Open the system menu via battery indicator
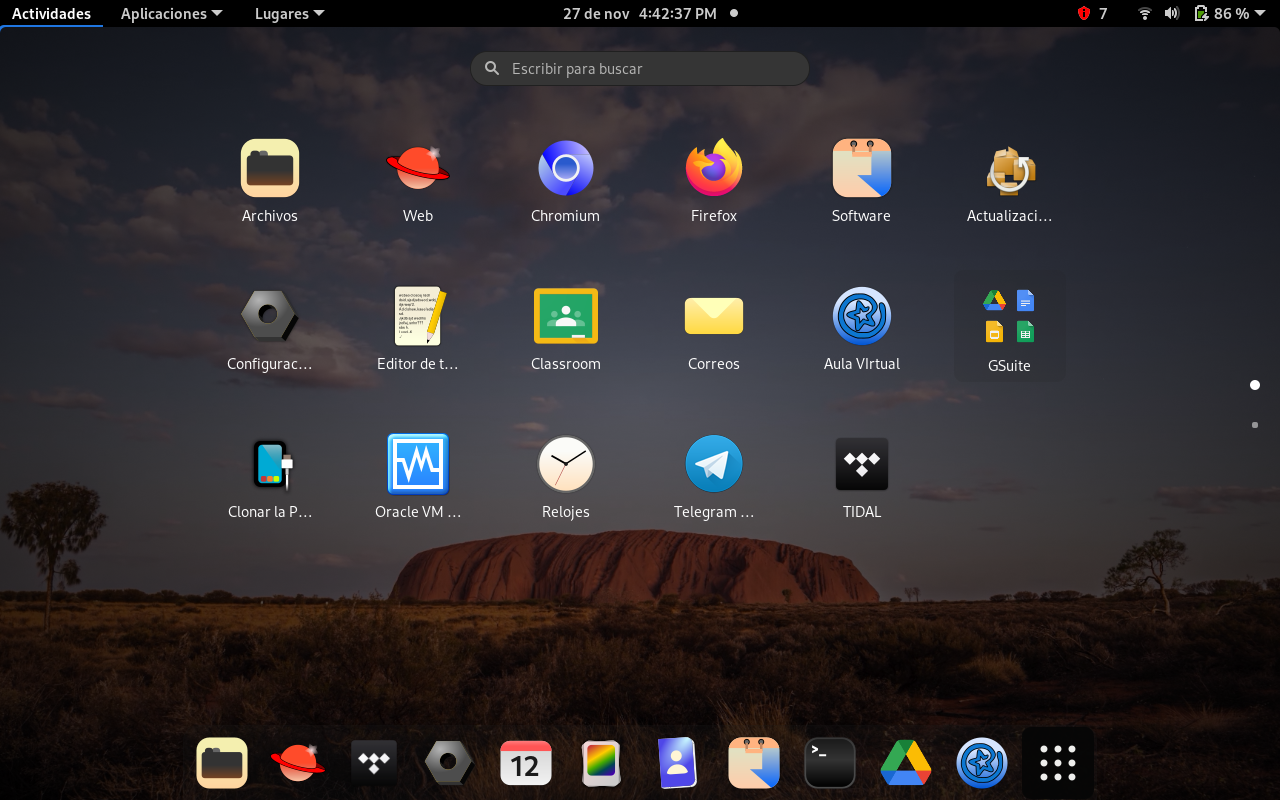The image size is (1280, 800). [1231, 14]
